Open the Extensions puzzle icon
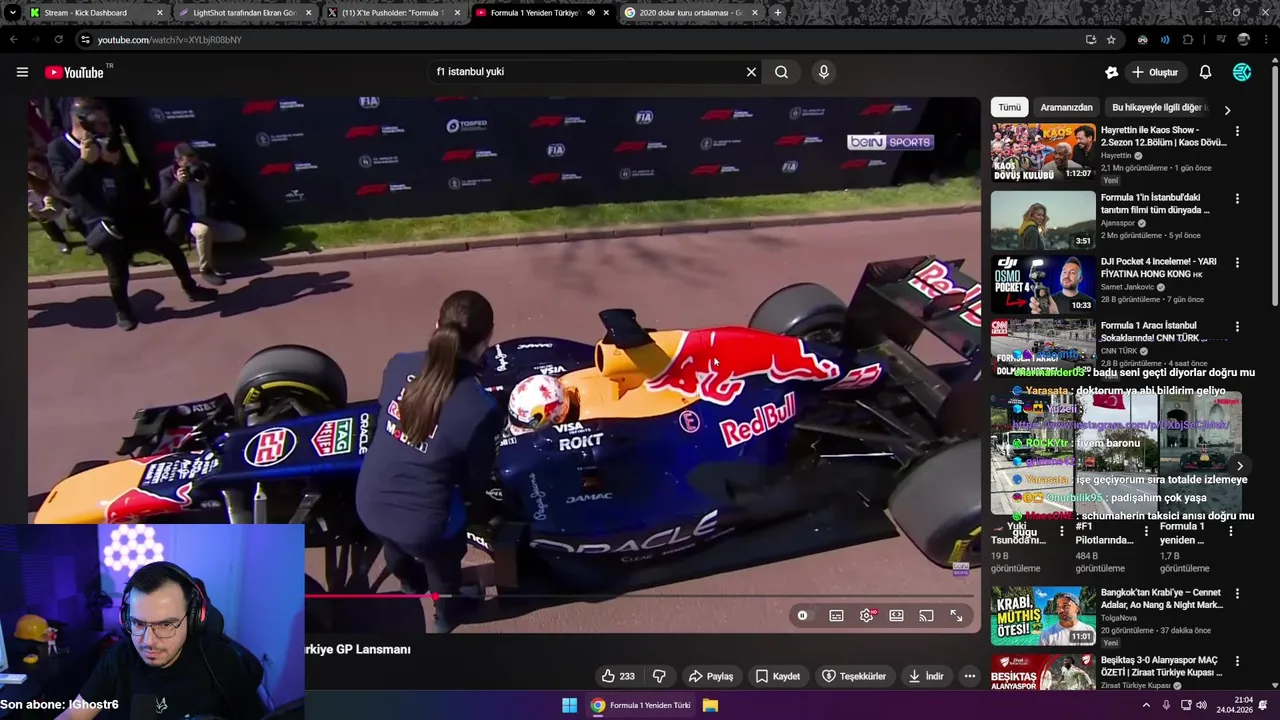Viewport: 1280px width, 720px height. click(1188, 40)
